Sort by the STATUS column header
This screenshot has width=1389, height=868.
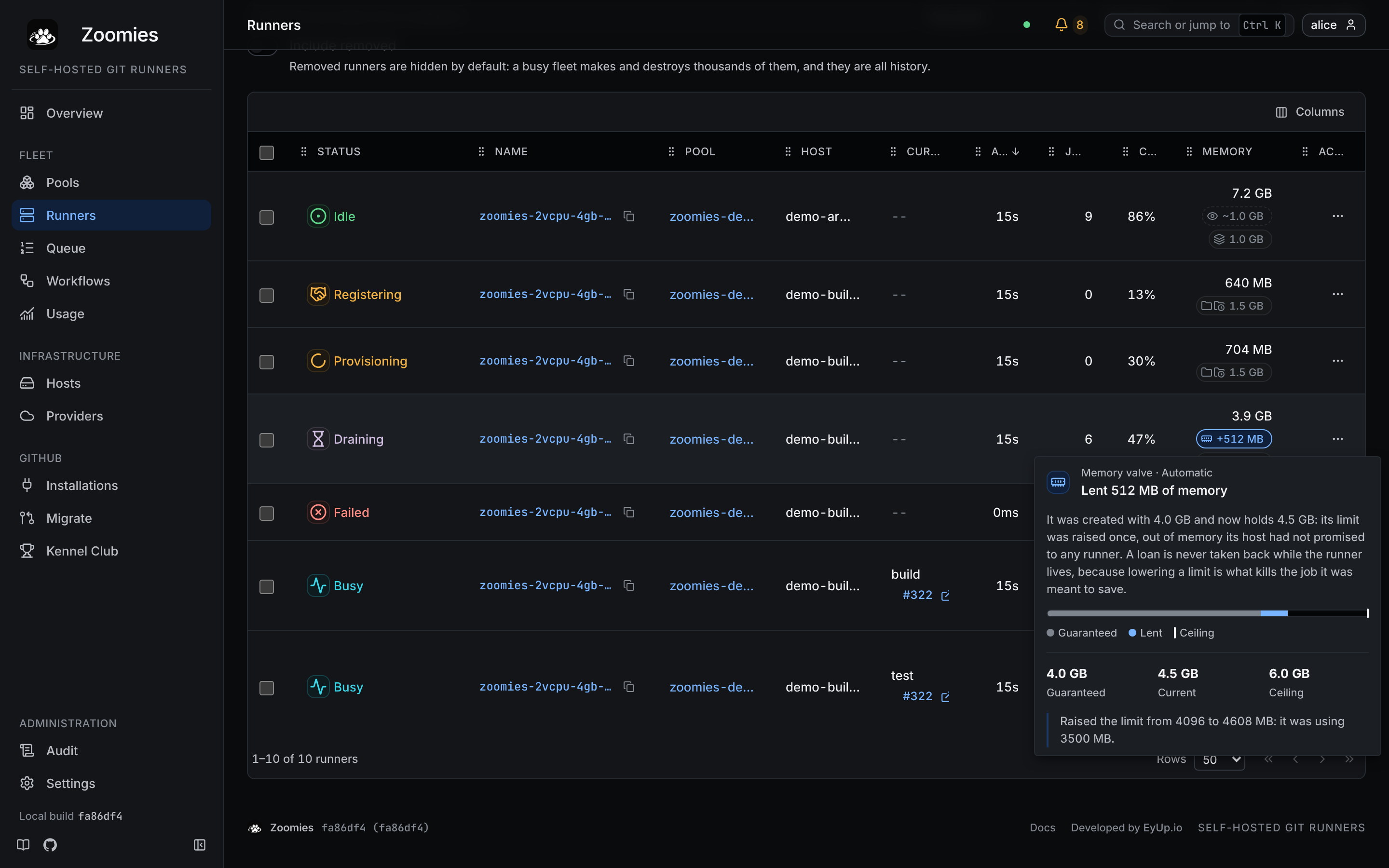(x=339, y=151)
